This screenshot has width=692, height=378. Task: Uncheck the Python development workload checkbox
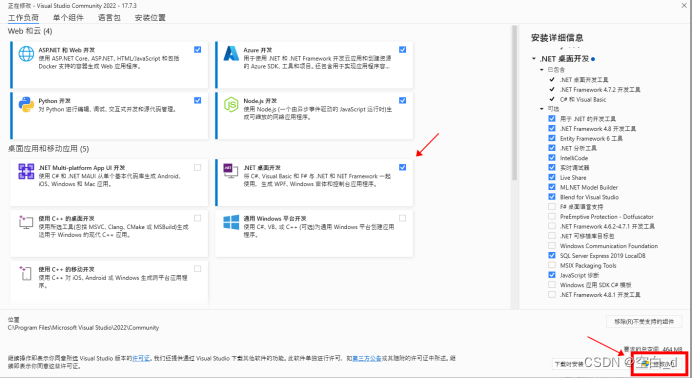(197, 100)
